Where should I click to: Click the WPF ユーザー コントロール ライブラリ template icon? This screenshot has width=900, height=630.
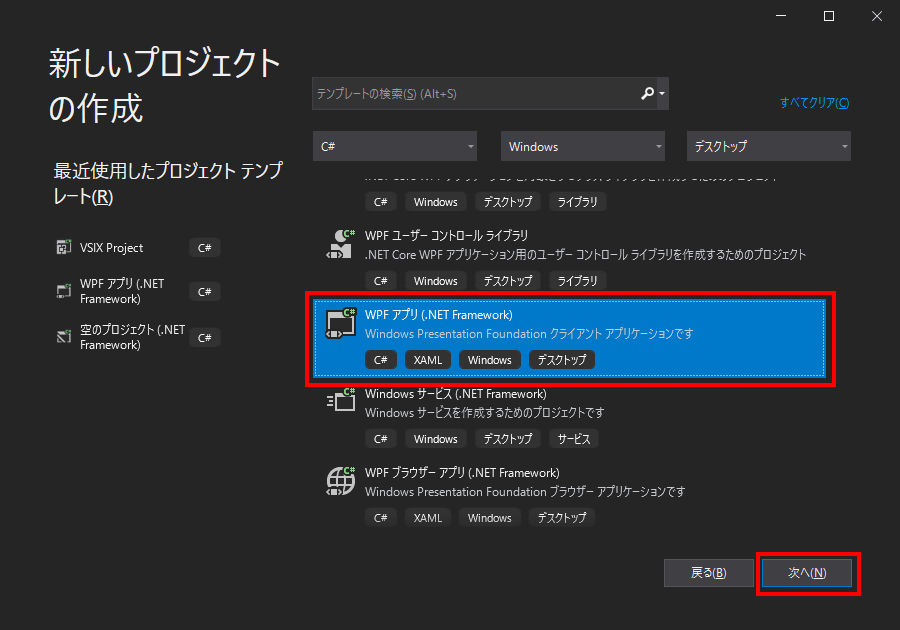[340, 244]
